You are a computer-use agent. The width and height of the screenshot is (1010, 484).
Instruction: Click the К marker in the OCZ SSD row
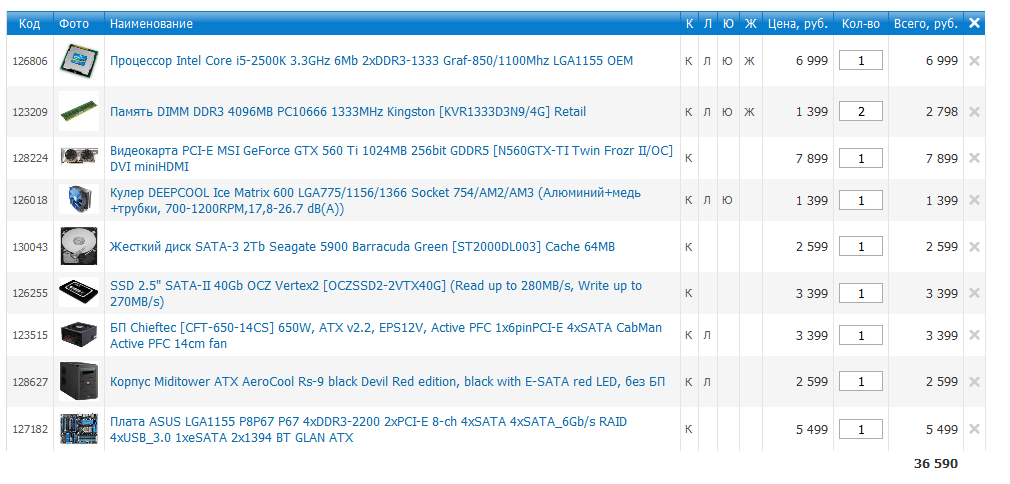click(688, 294)
